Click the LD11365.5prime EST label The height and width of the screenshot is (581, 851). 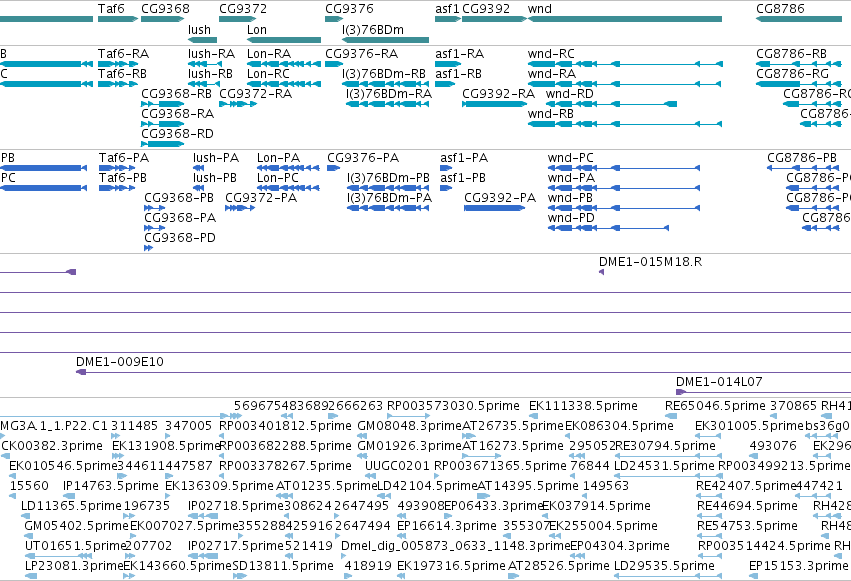[x=71, y=506]
